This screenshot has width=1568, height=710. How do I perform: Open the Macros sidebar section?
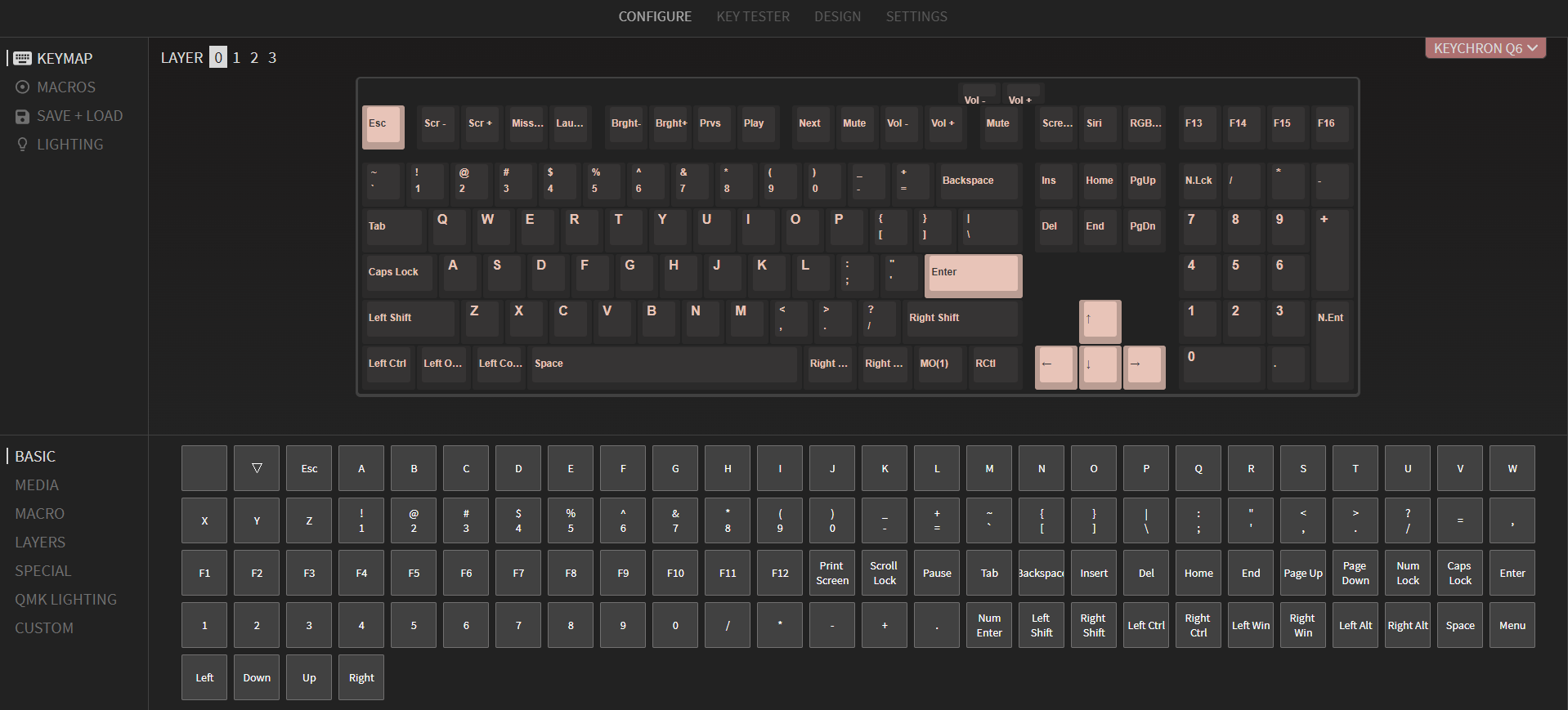[65, 87]
